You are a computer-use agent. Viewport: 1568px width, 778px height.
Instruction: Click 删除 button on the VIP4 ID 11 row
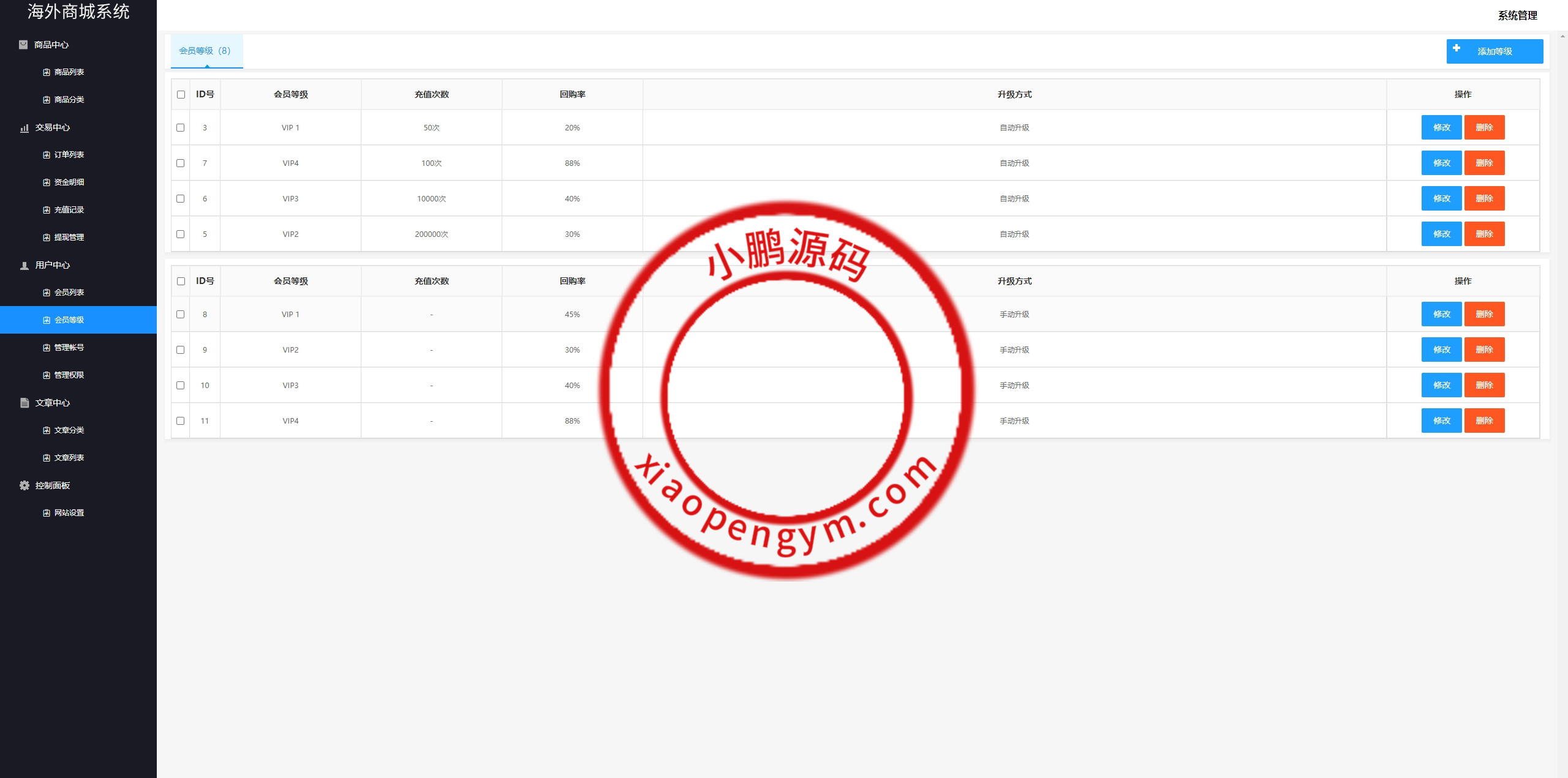(x=1485, y=421)
